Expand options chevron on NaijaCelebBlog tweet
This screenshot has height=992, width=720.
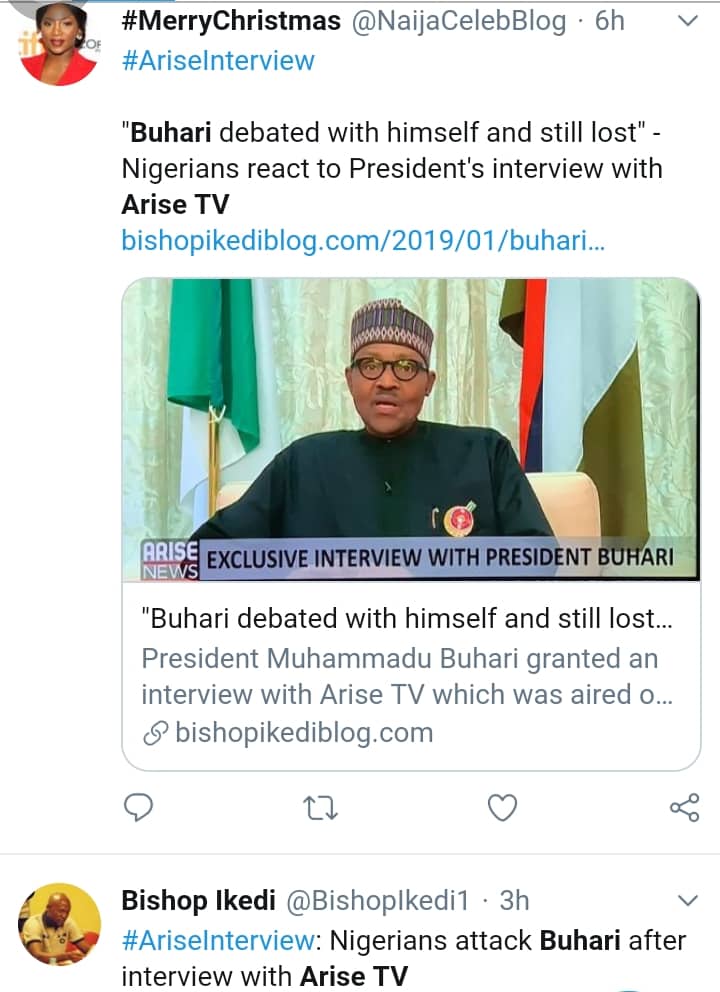click(688, 21)
